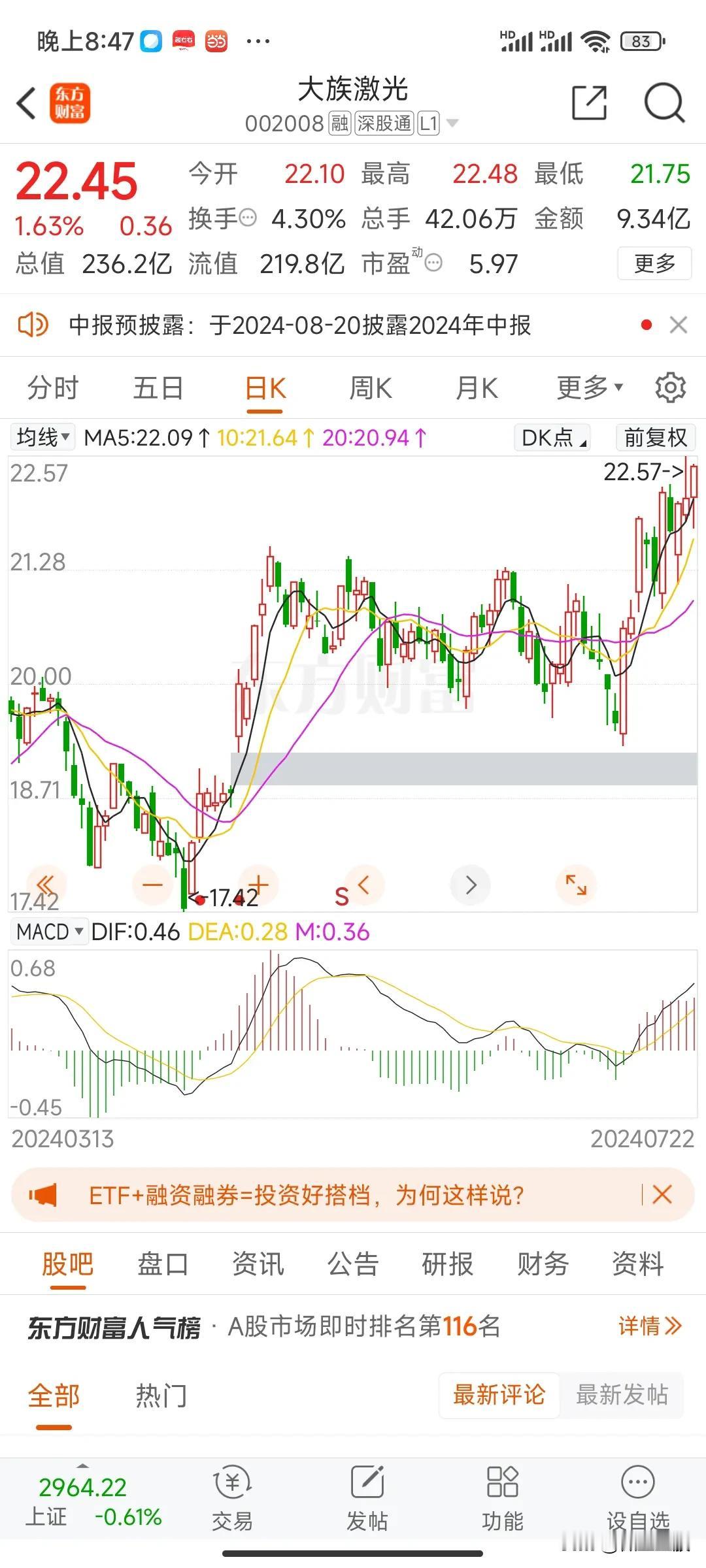This screenshot has width=706, height=1568.
Task: Sort by 最新评论
Action: click(x=499, y=1395)
